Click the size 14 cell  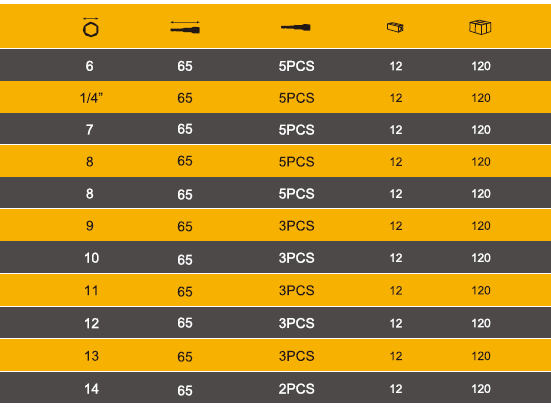coord(91,389)
